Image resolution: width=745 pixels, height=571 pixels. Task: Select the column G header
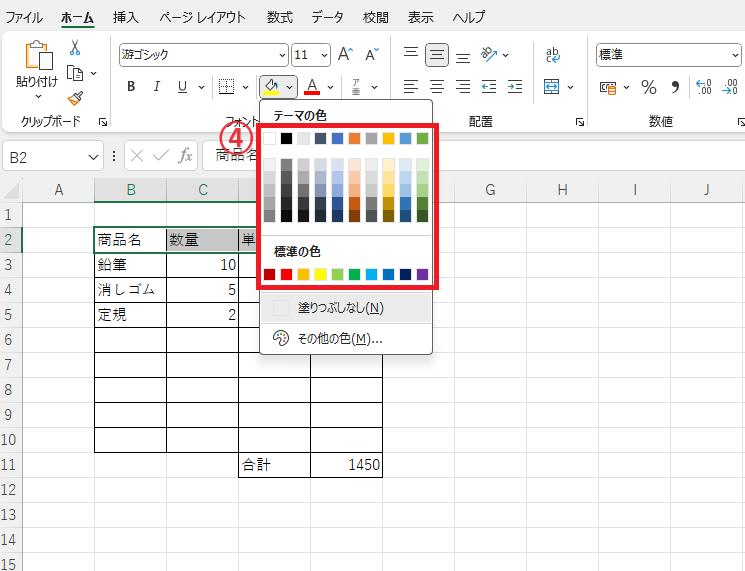(x=490, y=190)
